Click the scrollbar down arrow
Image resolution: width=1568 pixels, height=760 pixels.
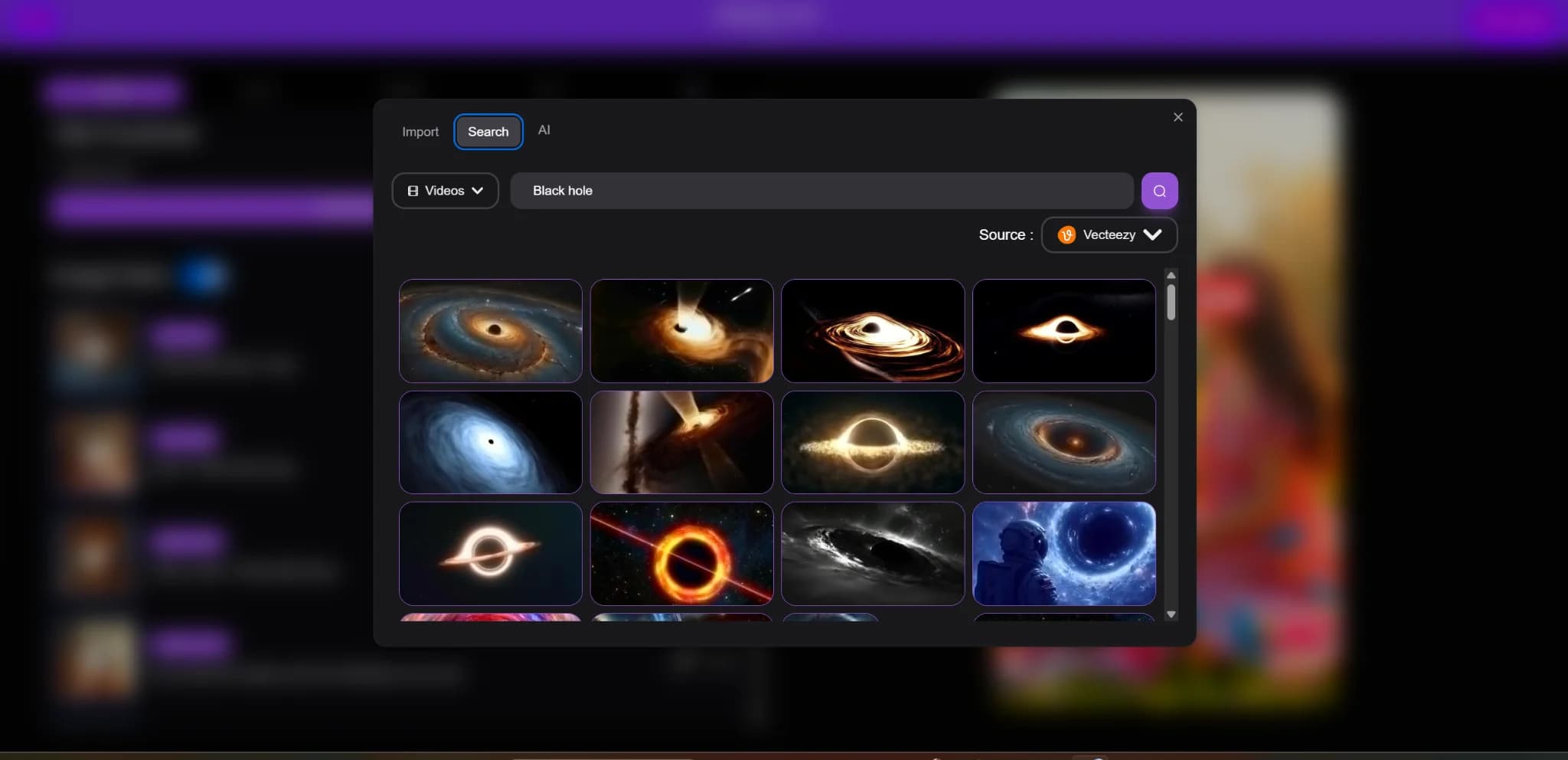1171,614
